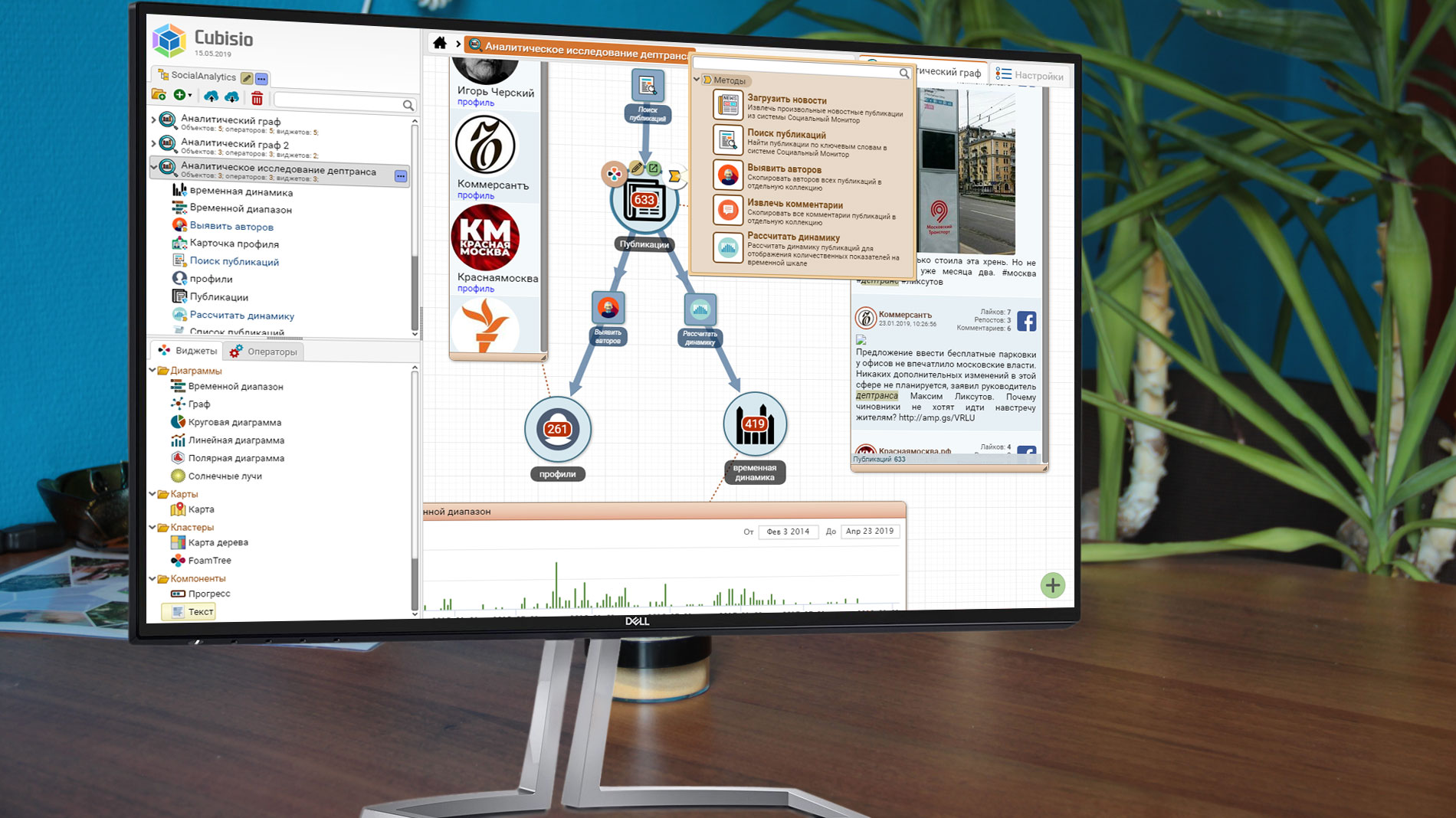Viewport: 1456px width, 818px height.
Task: Open the Настройки tab
Action: tap(1029, 75)
